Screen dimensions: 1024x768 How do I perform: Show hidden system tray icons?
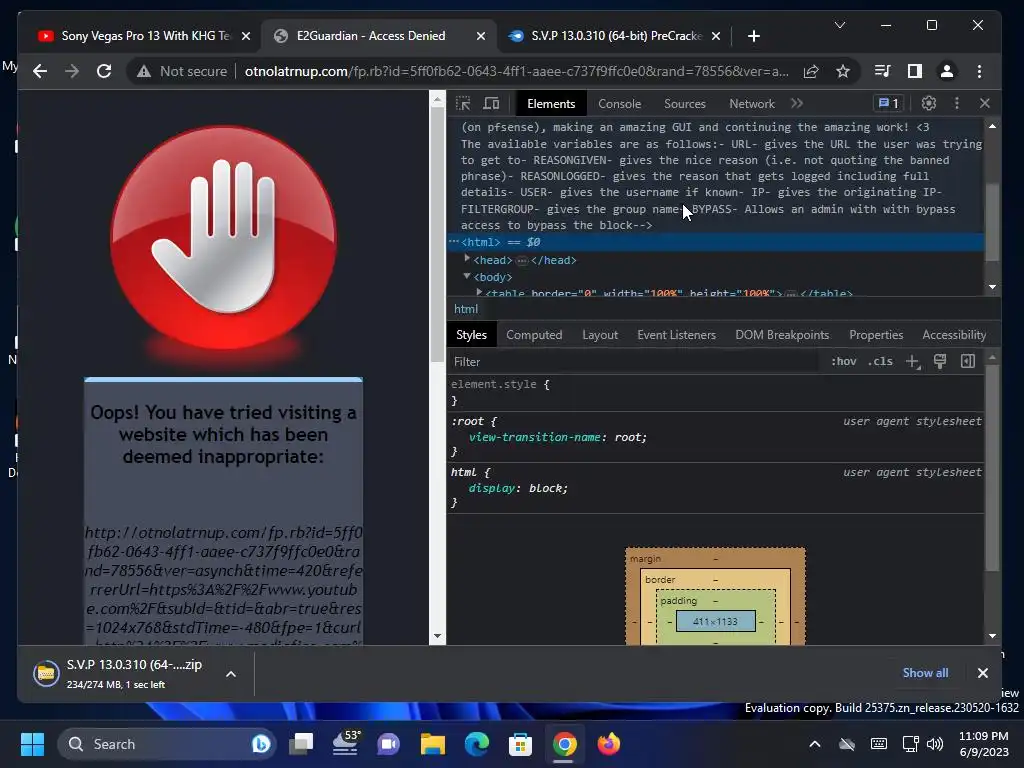[x=814, y=744]
